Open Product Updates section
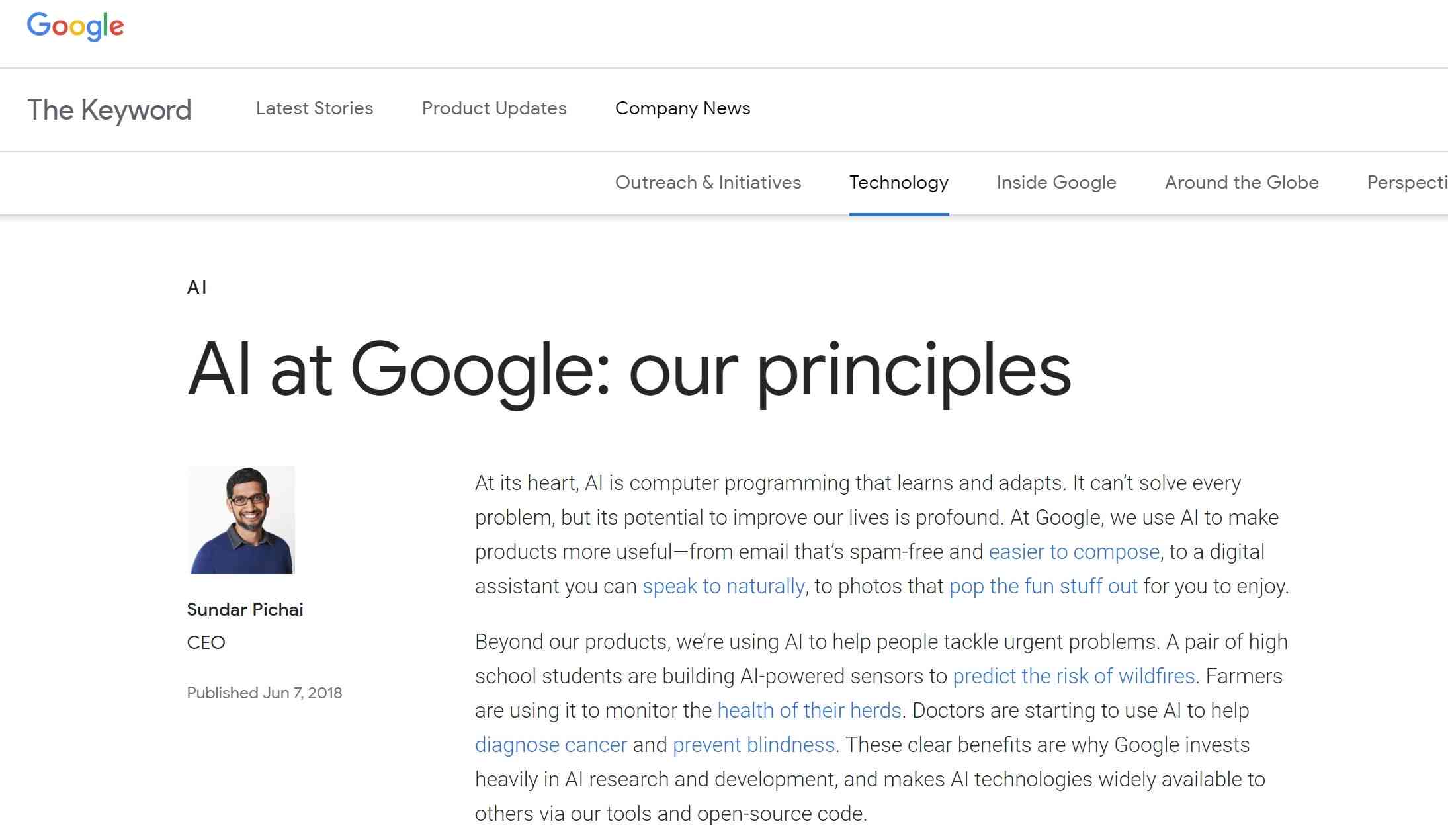This screenshot has width=1448, height=840. 494,108
